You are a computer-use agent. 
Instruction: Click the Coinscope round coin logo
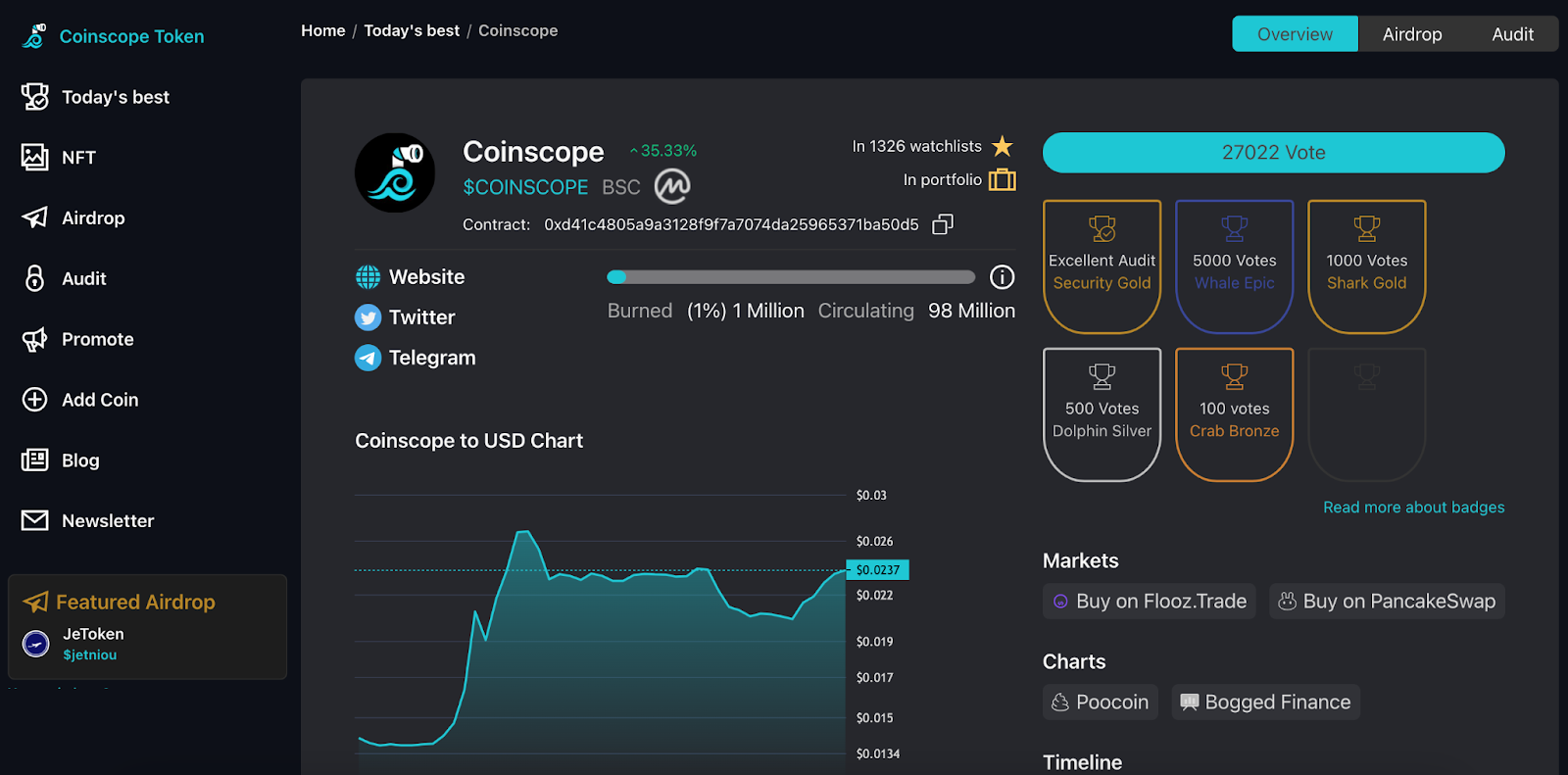click(x=395, y=173)
